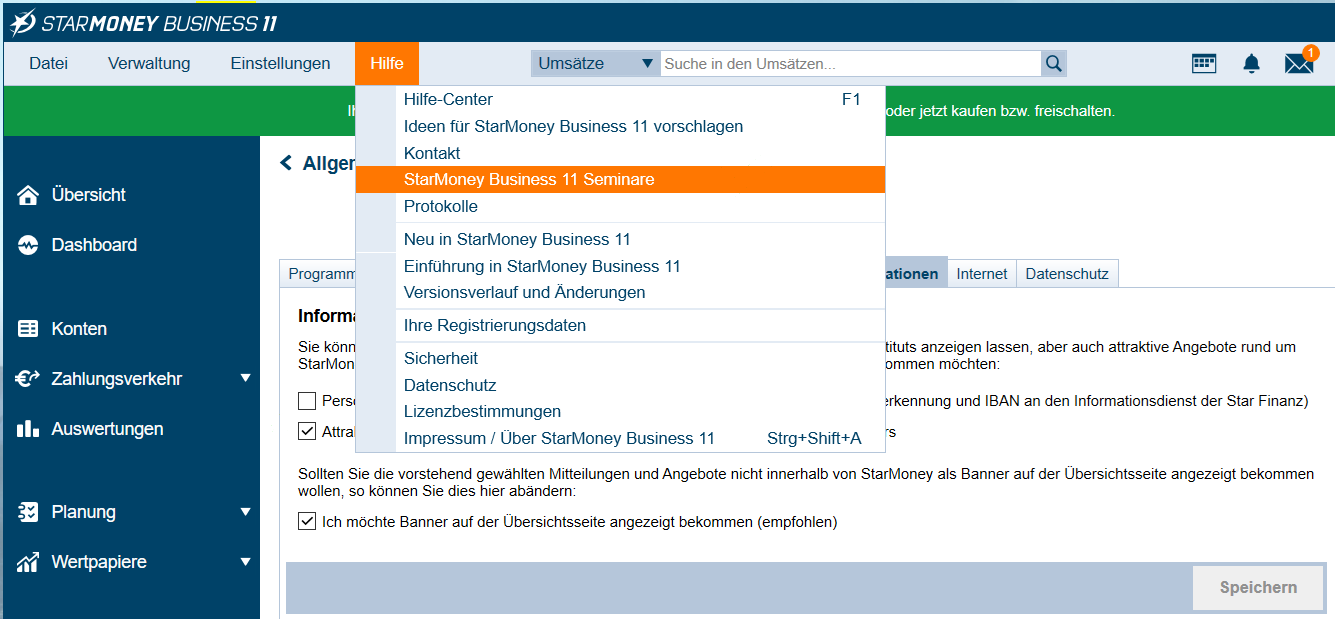The height and width of the screenshot is (619, 1335).
Task: Uncheck attractive offers checkbox
Action: [306, 431]
